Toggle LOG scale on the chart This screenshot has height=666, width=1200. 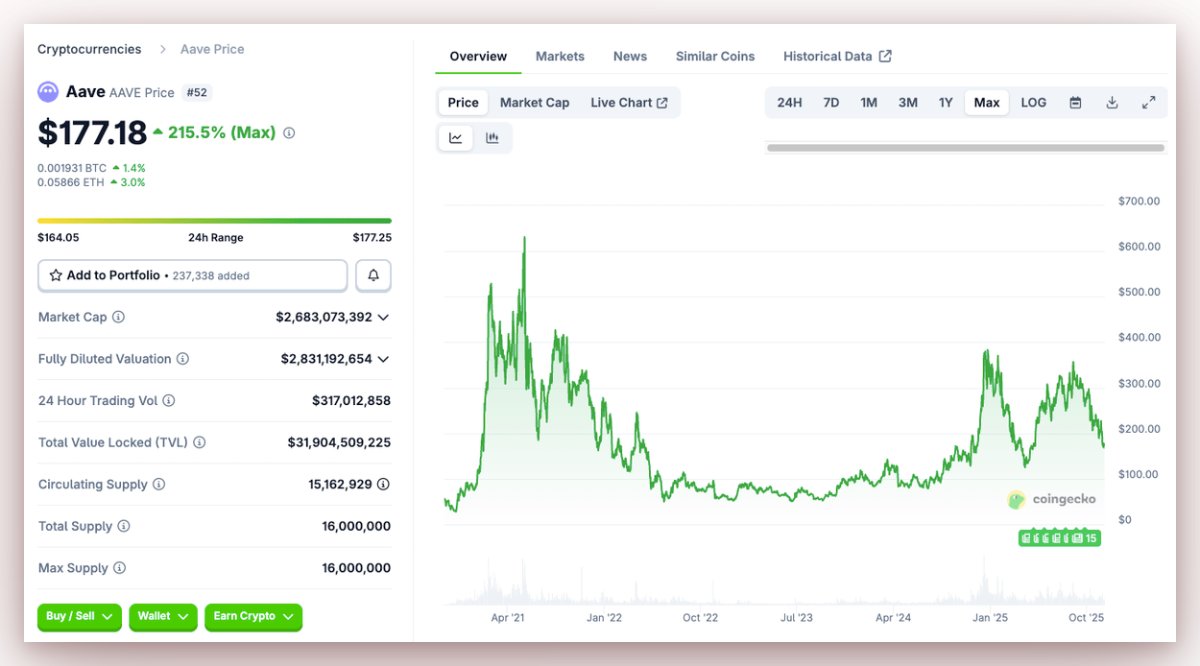click(1034, 102)
